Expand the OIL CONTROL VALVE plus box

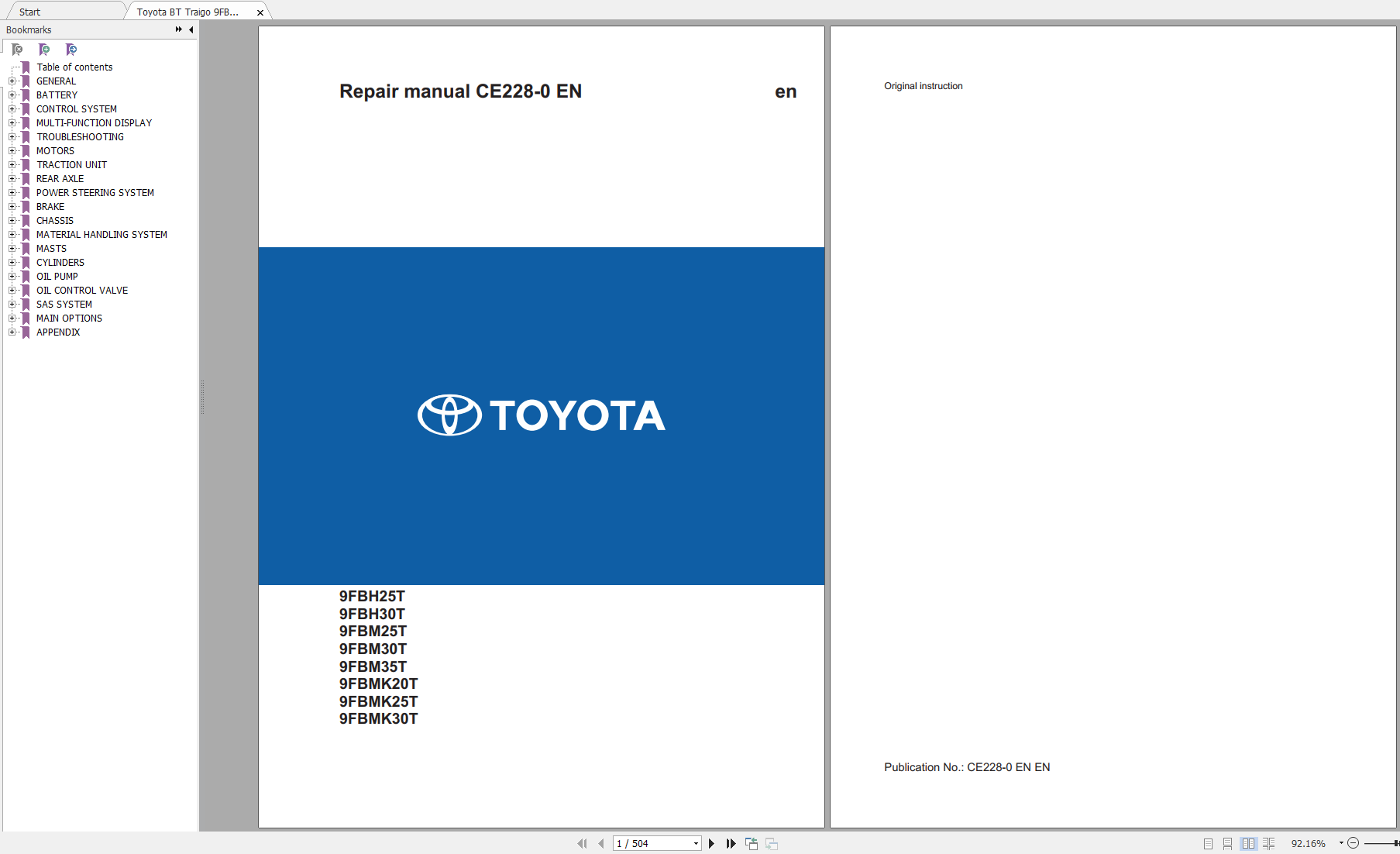click(x=12, y=291)
